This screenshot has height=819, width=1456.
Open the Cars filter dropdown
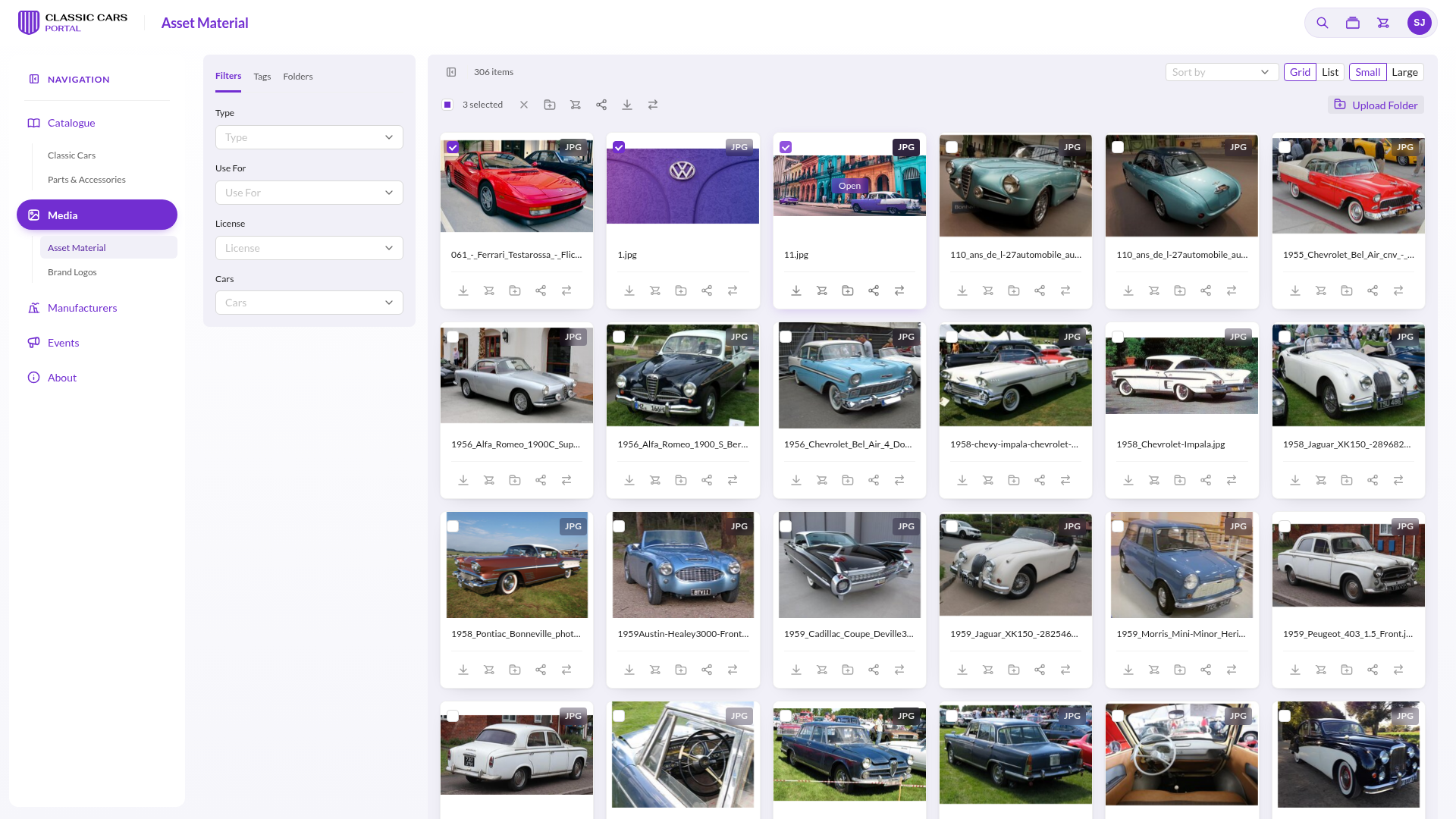click(x=309, y=303)
